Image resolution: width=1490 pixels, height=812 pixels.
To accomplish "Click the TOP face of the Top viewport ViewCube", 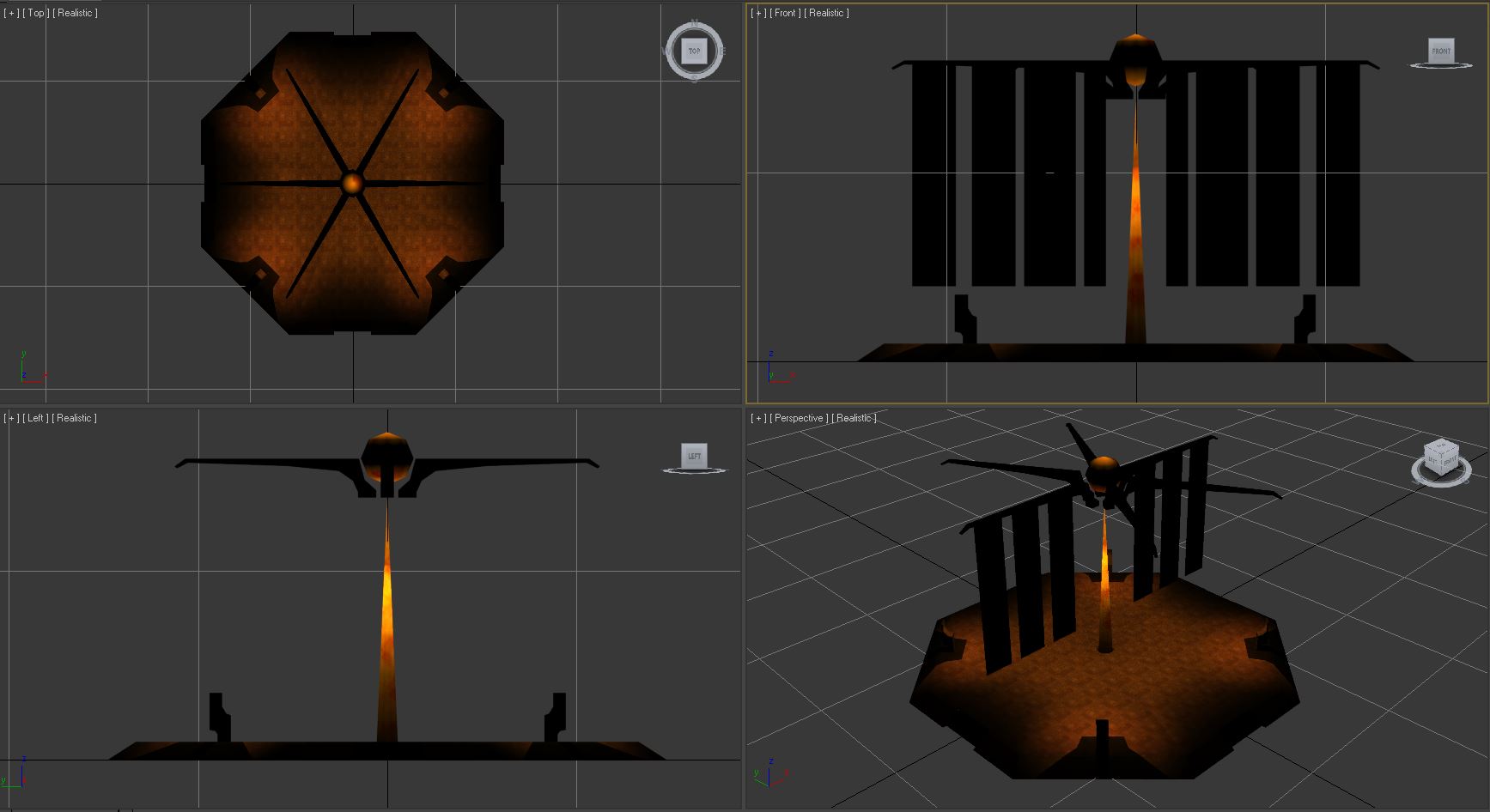I will [x=694, y=51].
